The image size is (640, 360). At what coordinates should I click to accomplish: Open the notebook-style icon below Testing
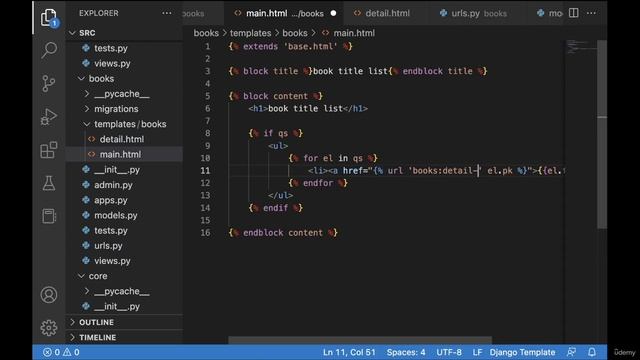point(49,216)
